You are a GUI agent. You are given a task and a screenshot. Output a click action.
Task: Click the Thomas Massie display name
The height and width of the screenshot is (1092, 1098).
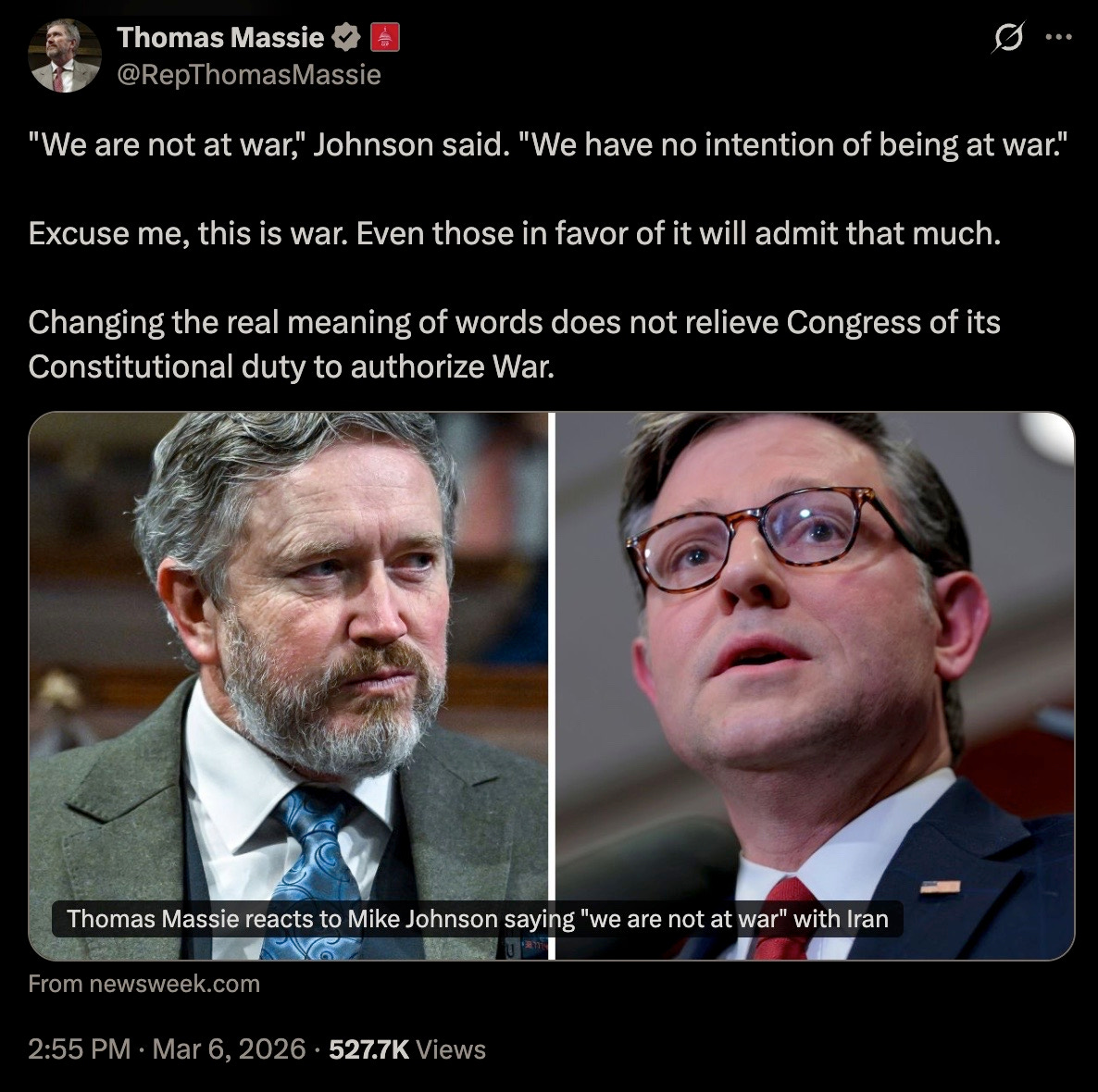click(x=220, y=37)
